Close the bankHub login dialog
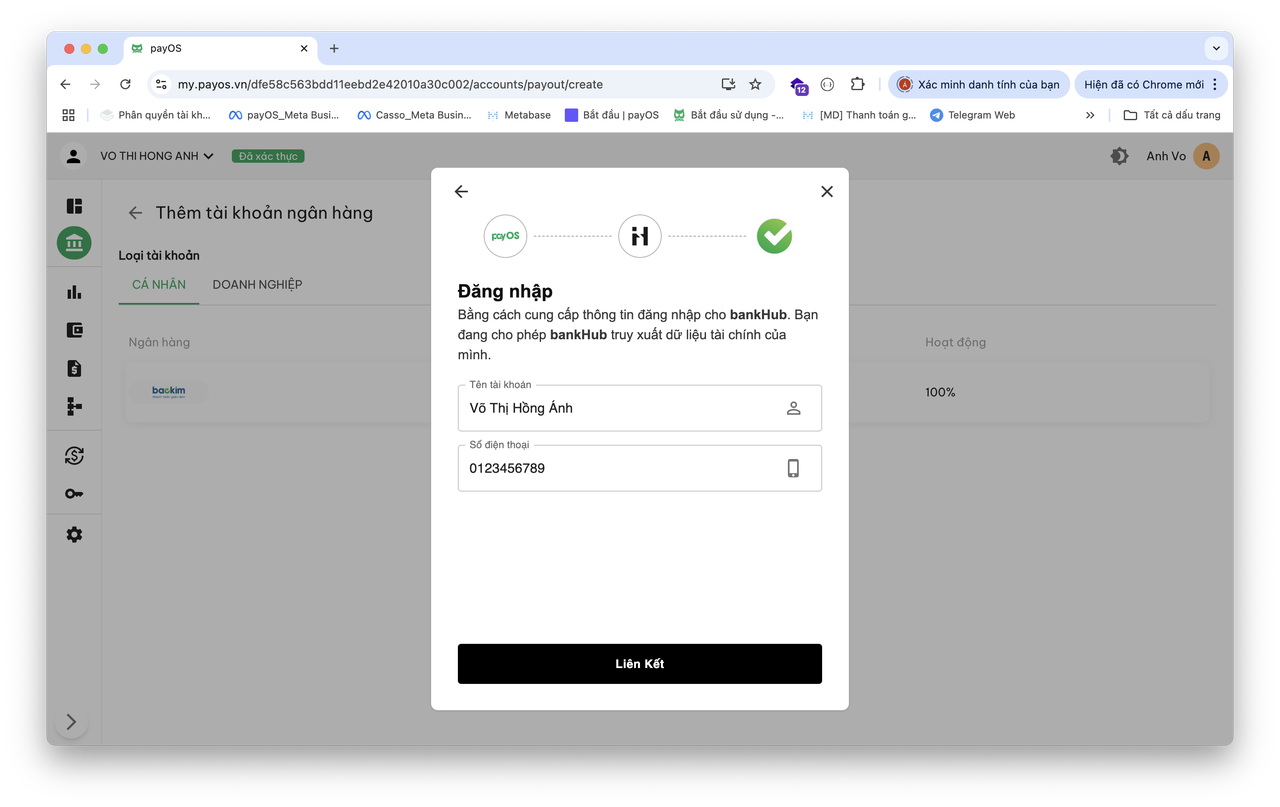The width and height of the screenshot is (1280, 807). pos(827,191)
